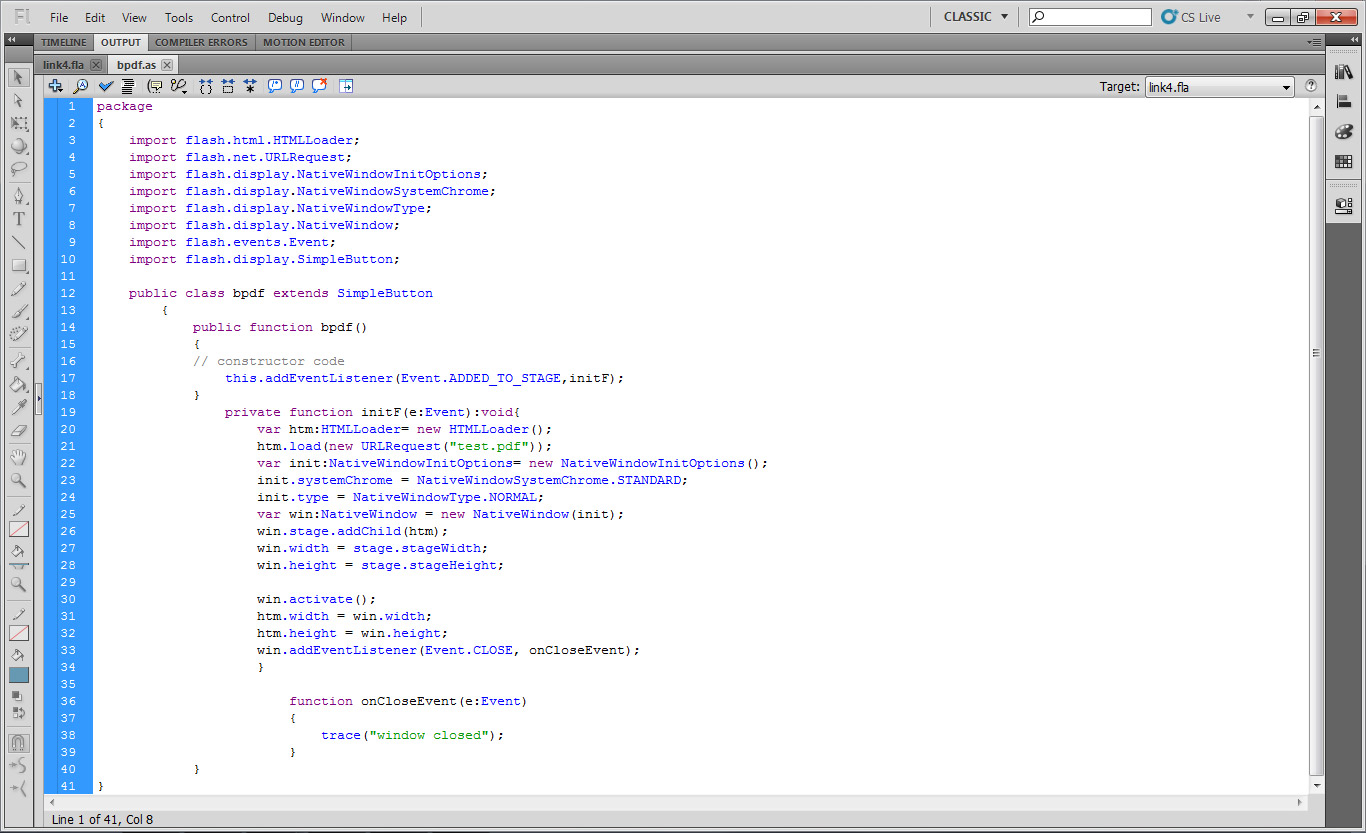Select the Lasso tool
Screen dimensions: 1366x833
[18, 169]
